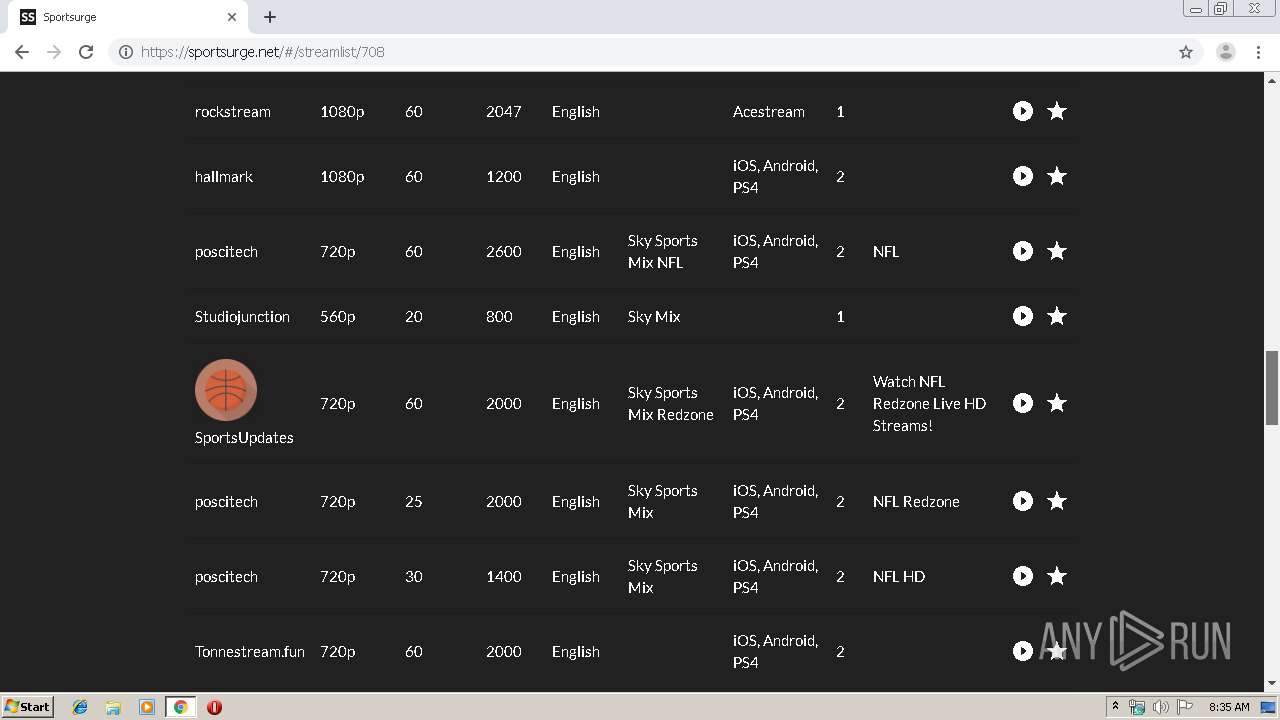
Task: Click the rockstream streamer name
Action: coord(233,111)
